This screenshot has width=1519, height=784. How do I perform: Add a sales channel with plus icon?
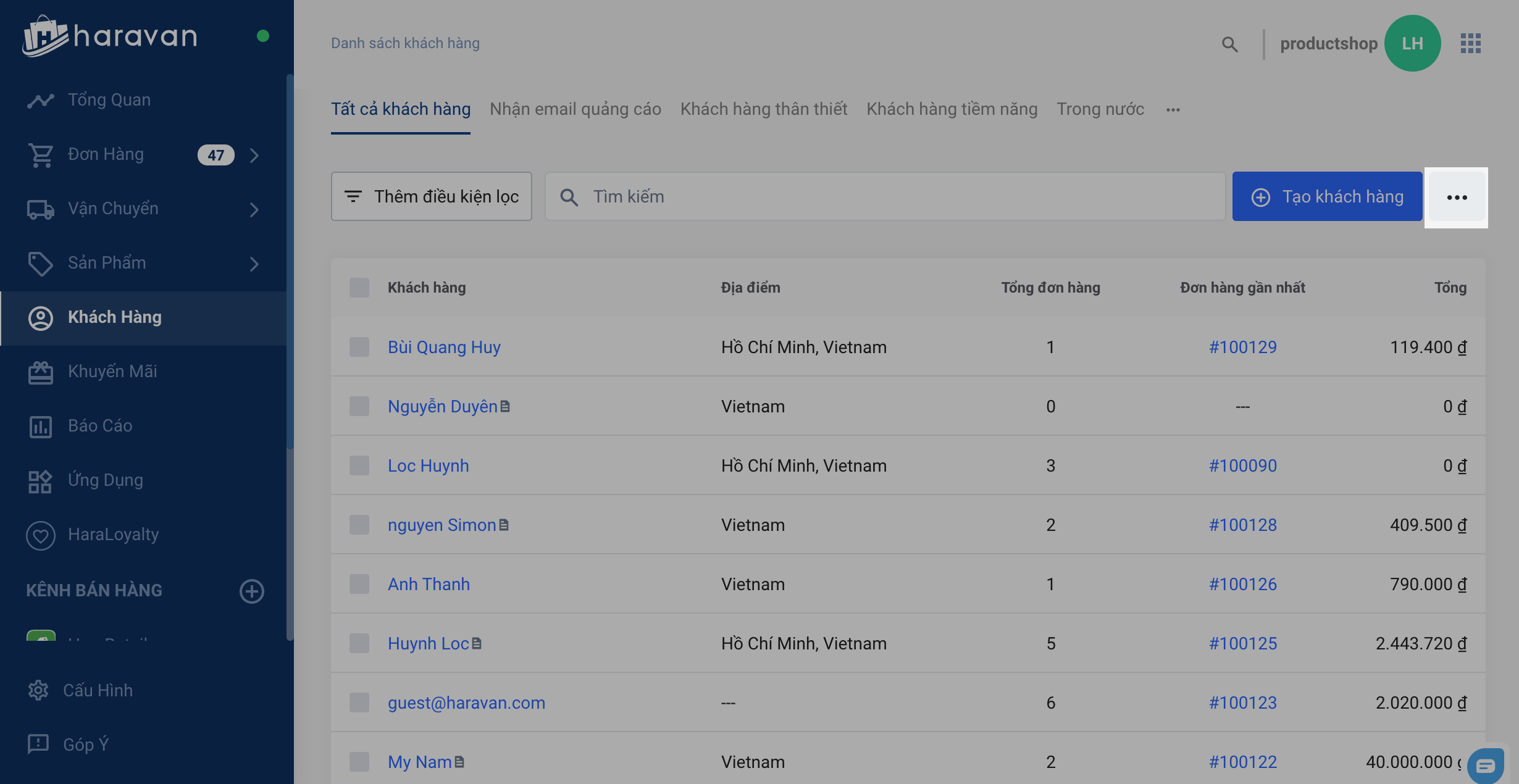(251, 591)
